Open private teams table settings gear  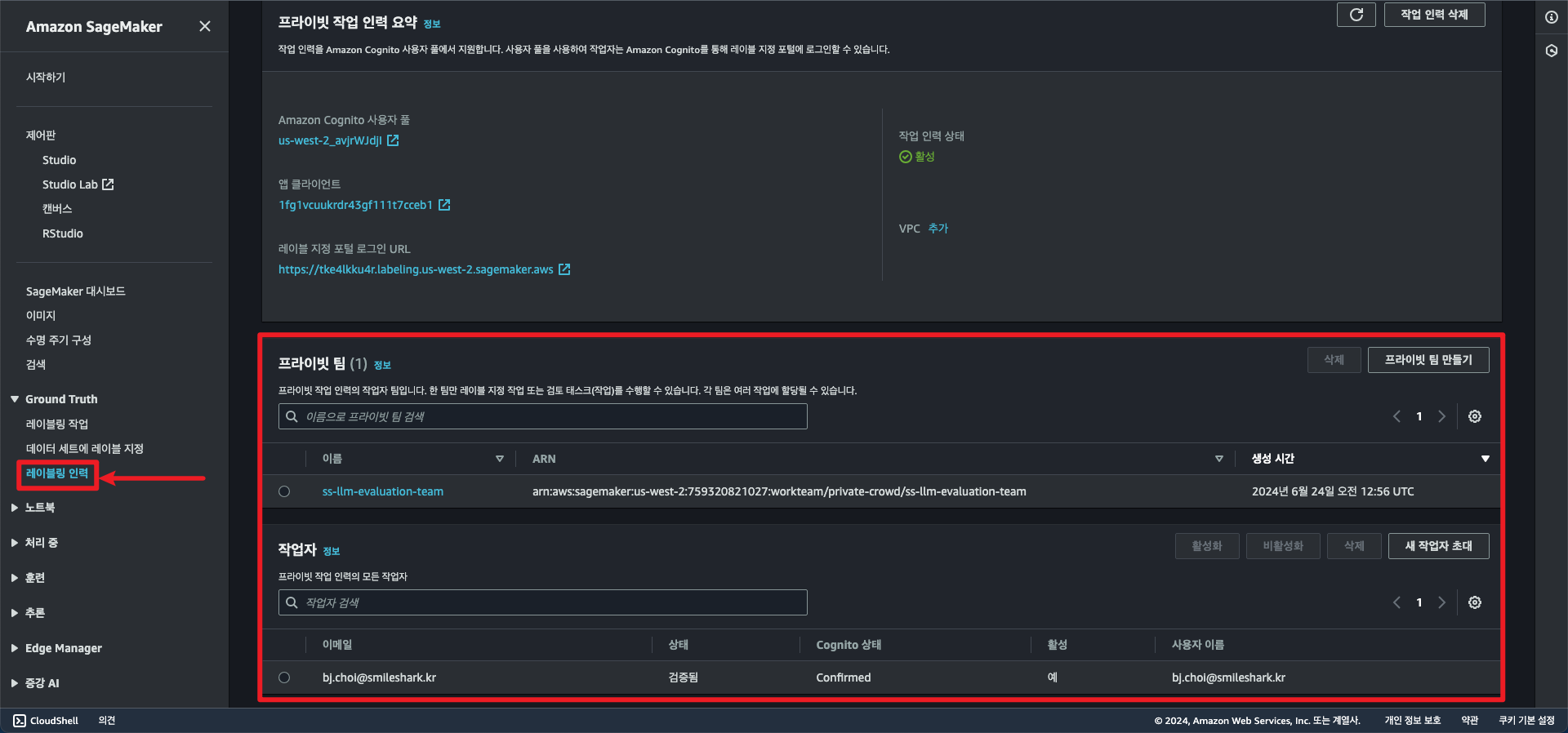click(1475, 416)
